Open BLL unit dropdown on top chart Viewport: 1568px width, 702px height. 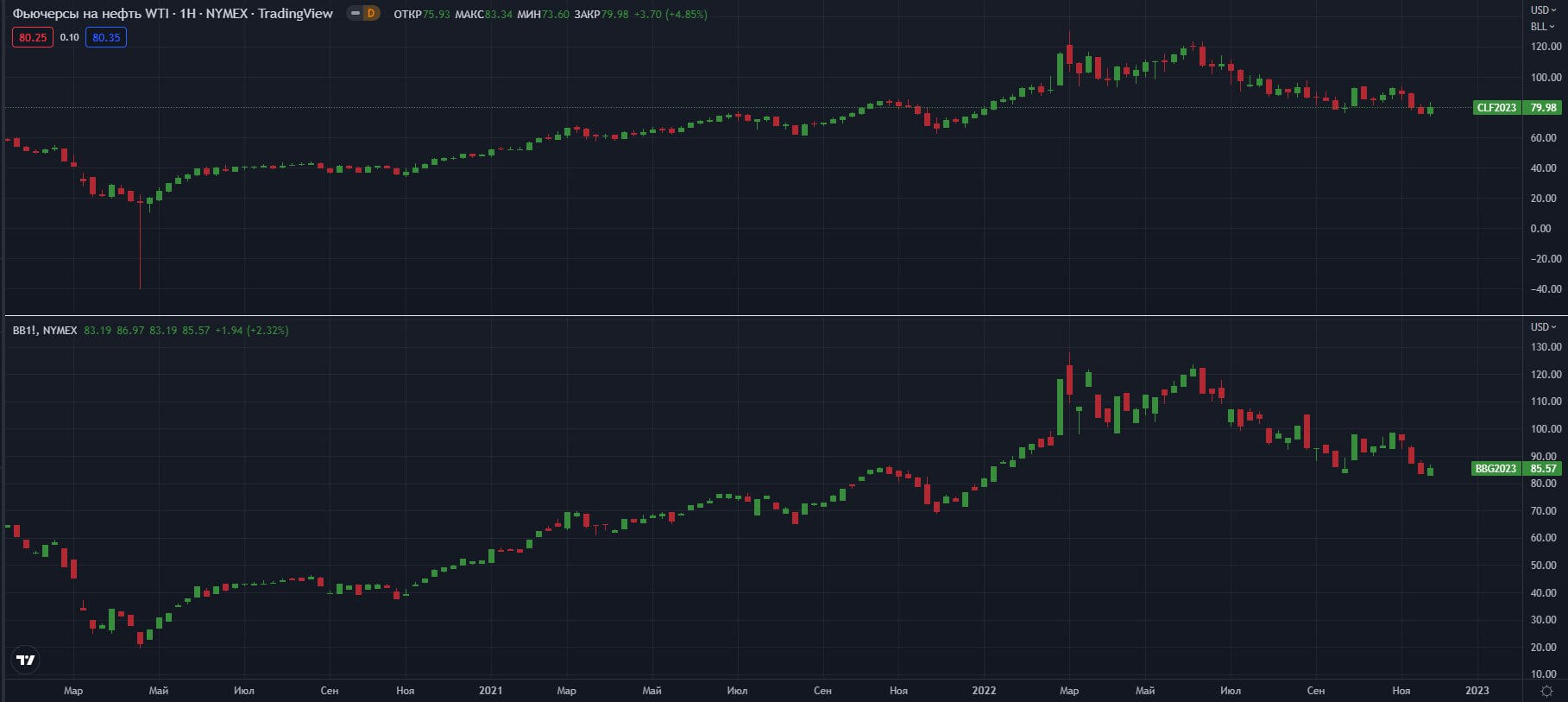coord(1543,26)
